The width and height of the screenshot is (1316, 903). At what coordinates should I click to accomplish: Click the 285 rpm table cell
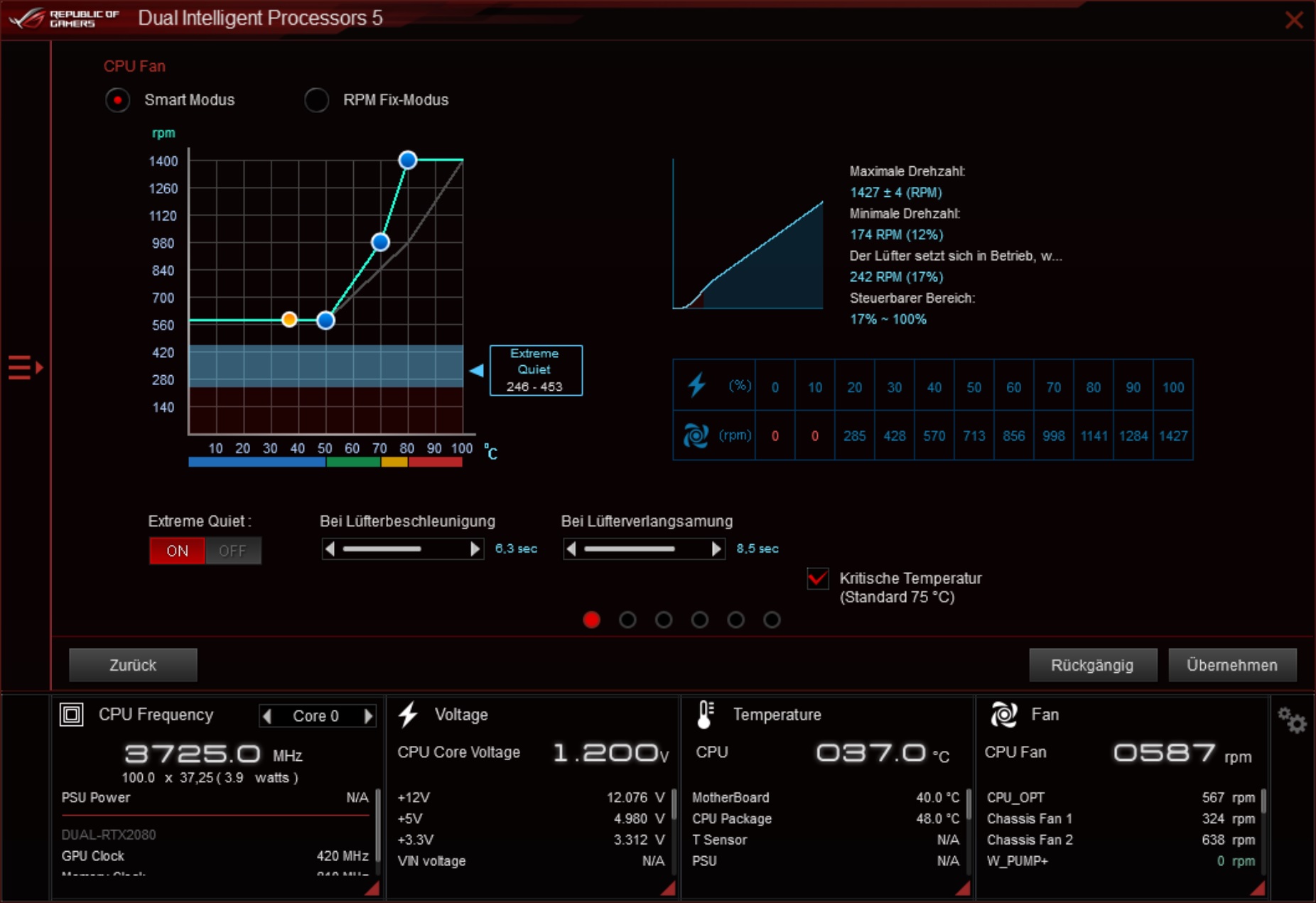[x=854, y=436]
